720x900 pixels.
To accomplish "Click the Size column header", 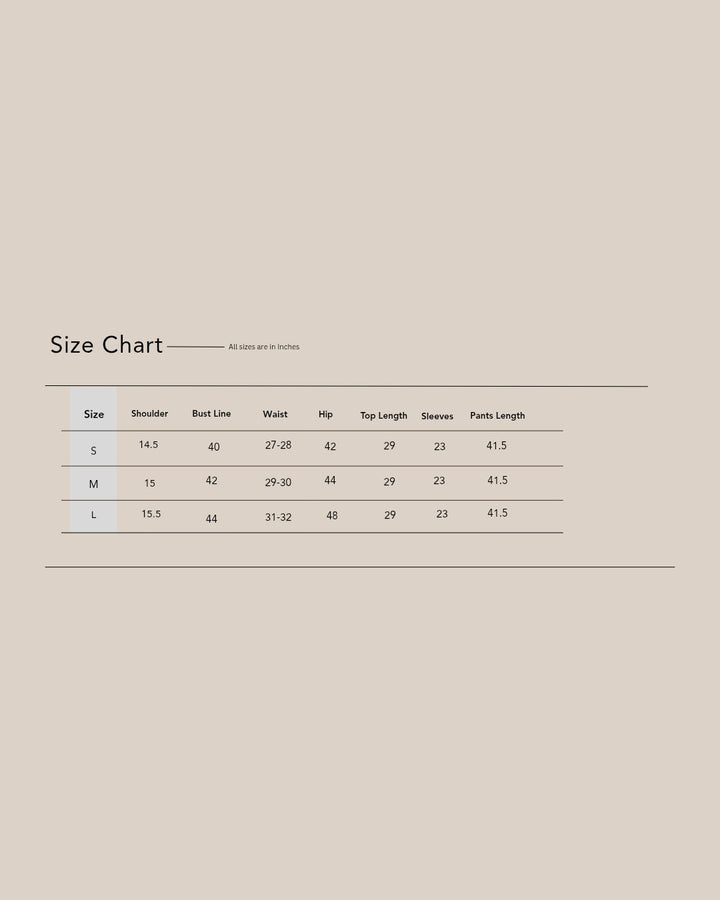I will tap(94, 414).
